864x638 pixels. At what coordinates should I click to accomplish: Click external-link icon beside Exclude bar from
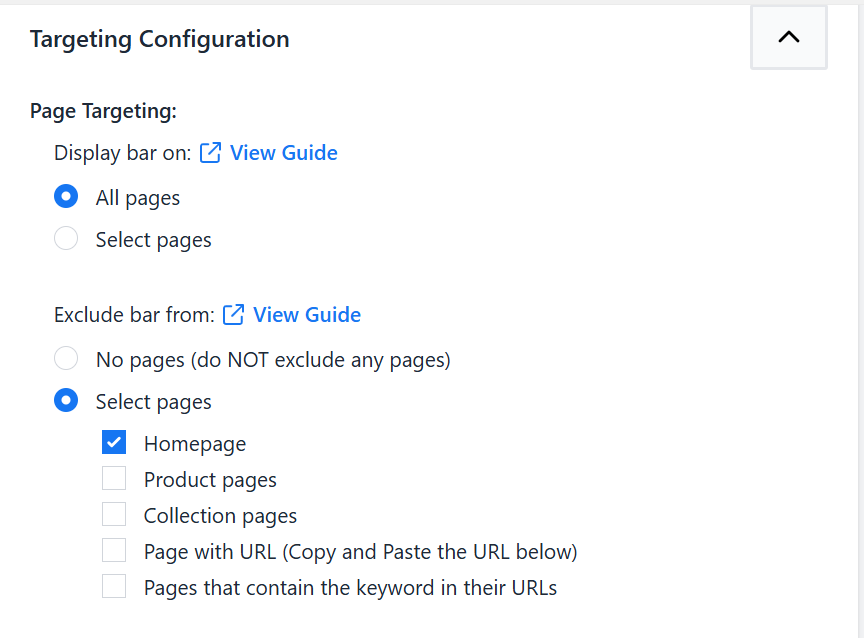coord(233,315)
